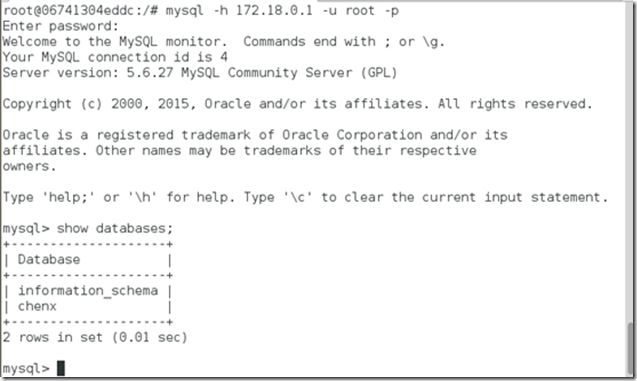Click the 'Enter password:' line
This screenshot has width=637, height=381.
pyautogui.click(x=61, y=26)
